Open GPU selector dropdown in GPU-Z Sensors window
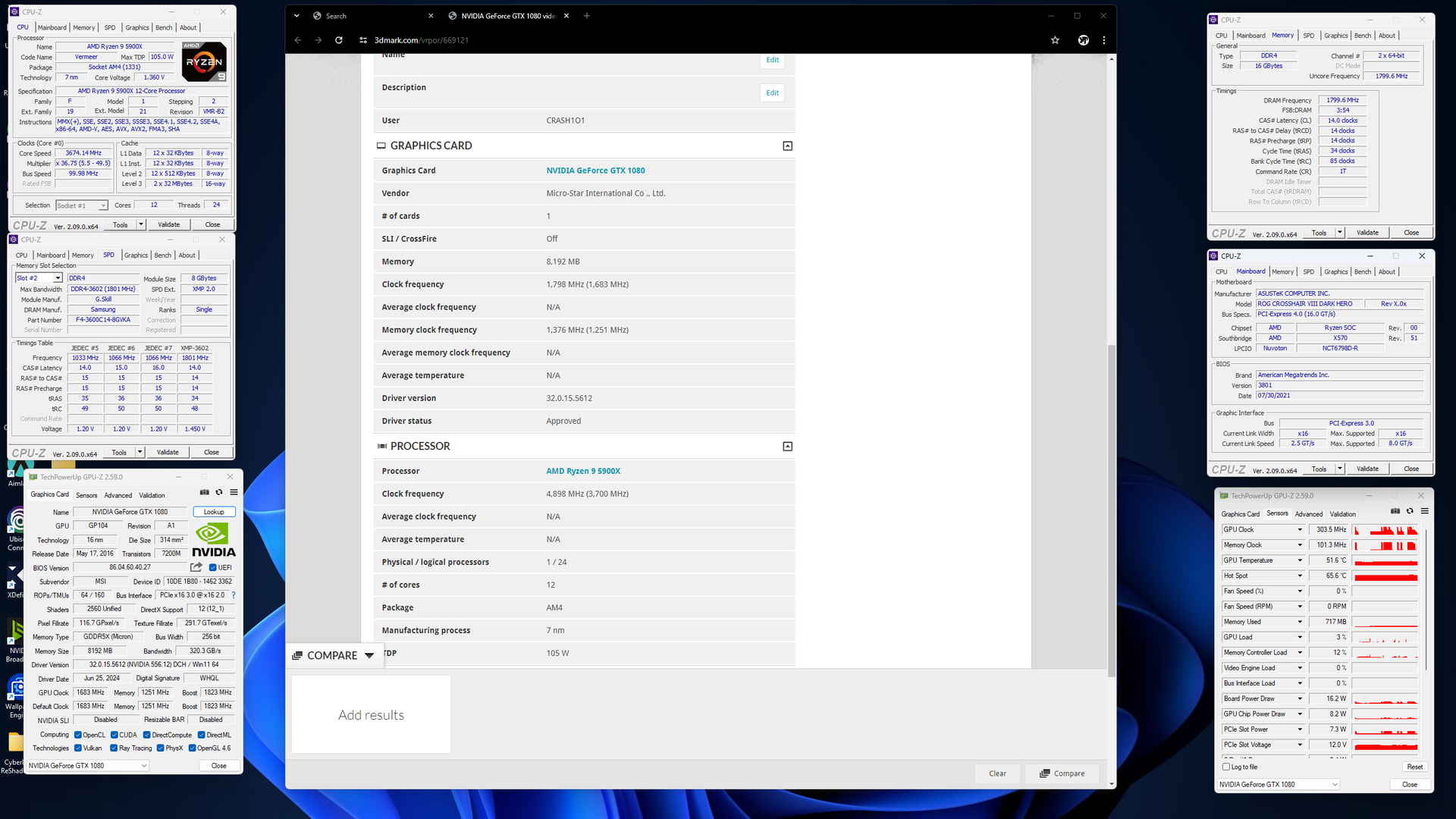The width and height of the screenshot is (1456, 819). coord(1279,784)
